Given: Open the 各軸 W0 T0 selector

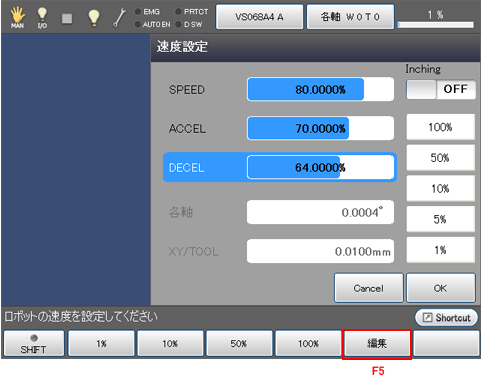Looking at the screenshot, I should pyautogui.click(x=350, y=17).
